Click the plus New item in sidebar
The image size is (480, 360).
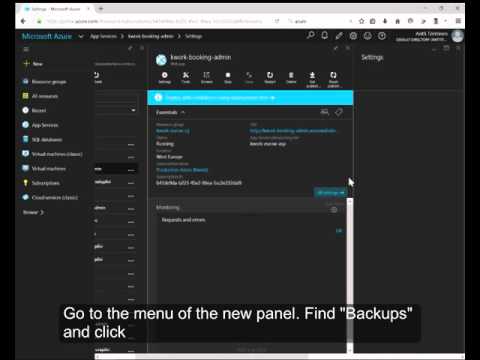pos(33,64)
